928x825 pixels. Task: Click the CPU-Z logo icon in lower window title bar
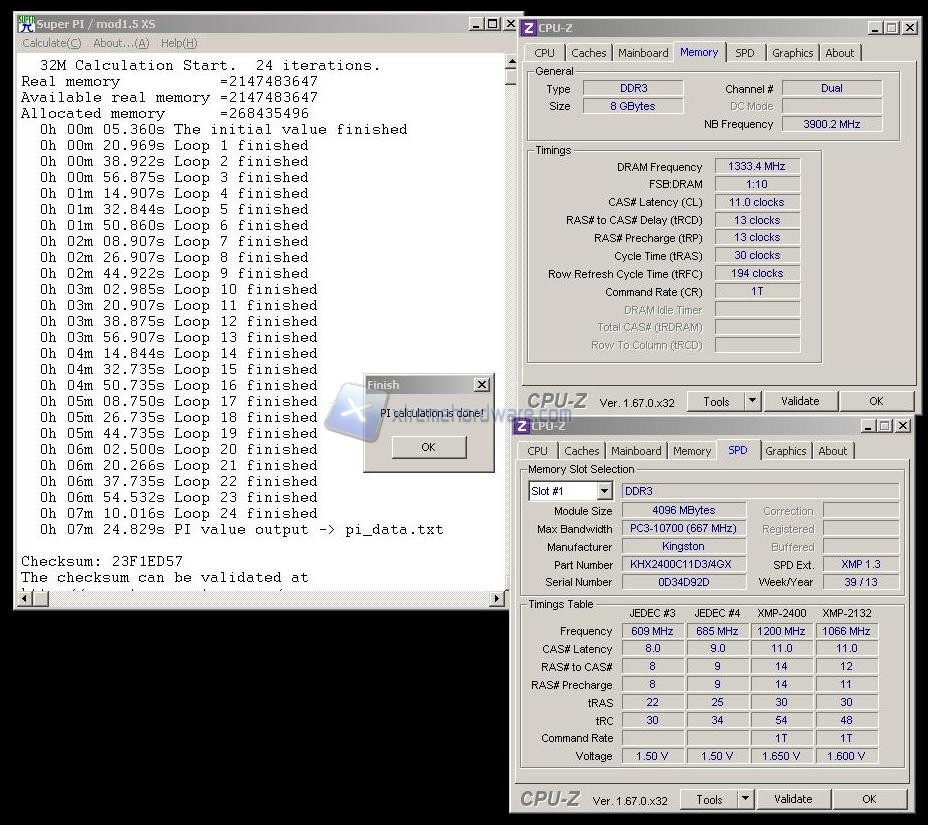point(521,426)
